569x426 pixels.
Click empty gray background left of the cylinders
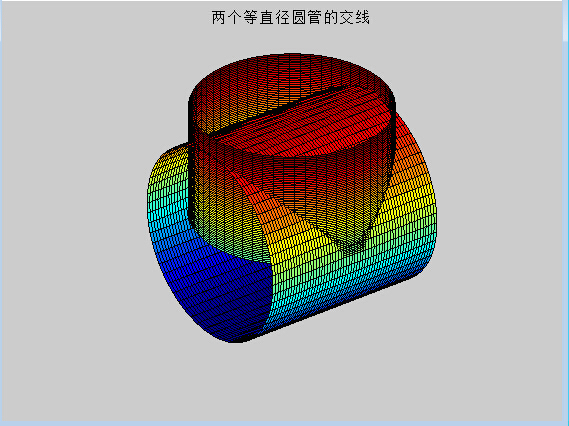pyautogui.click(x=73, y=200)
